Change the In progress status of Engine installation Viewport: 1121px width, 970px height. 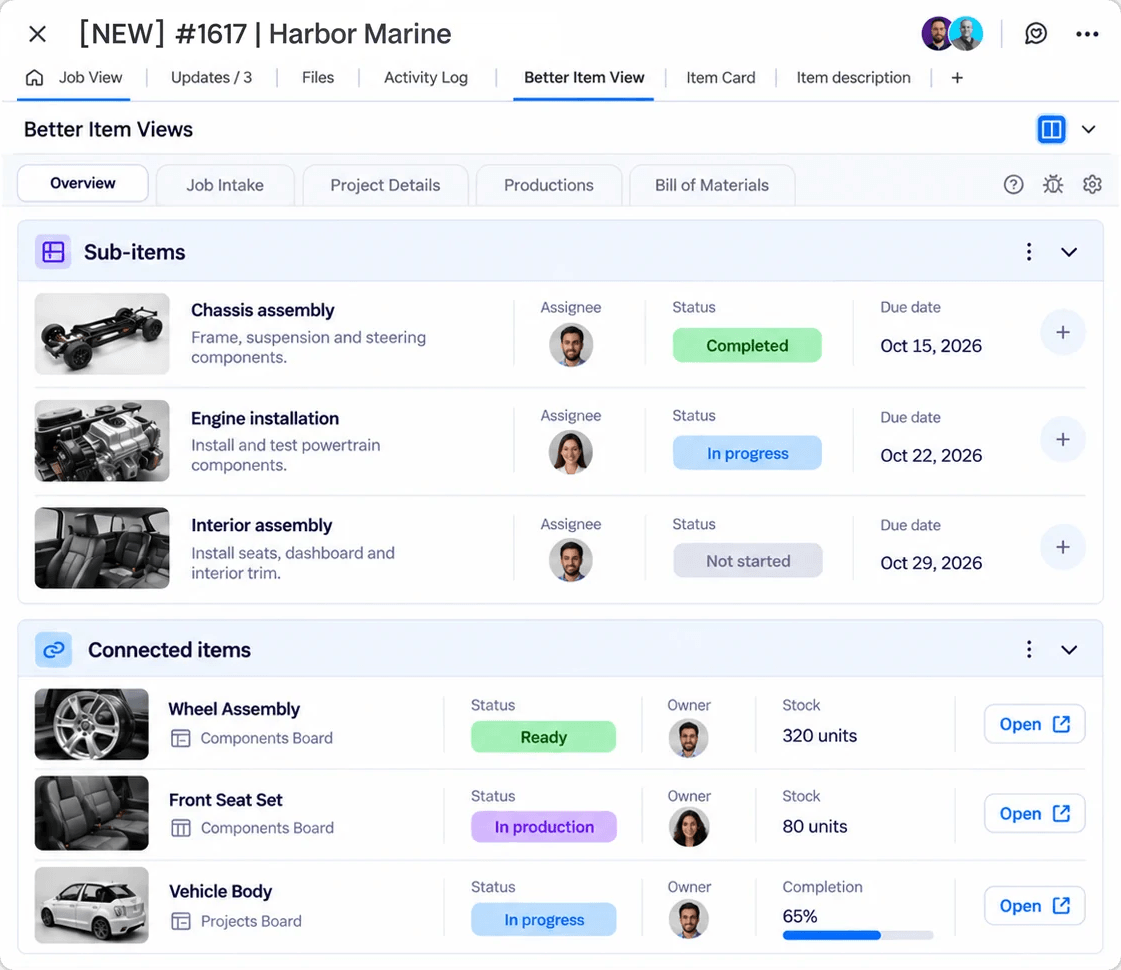tap(747, 453)
